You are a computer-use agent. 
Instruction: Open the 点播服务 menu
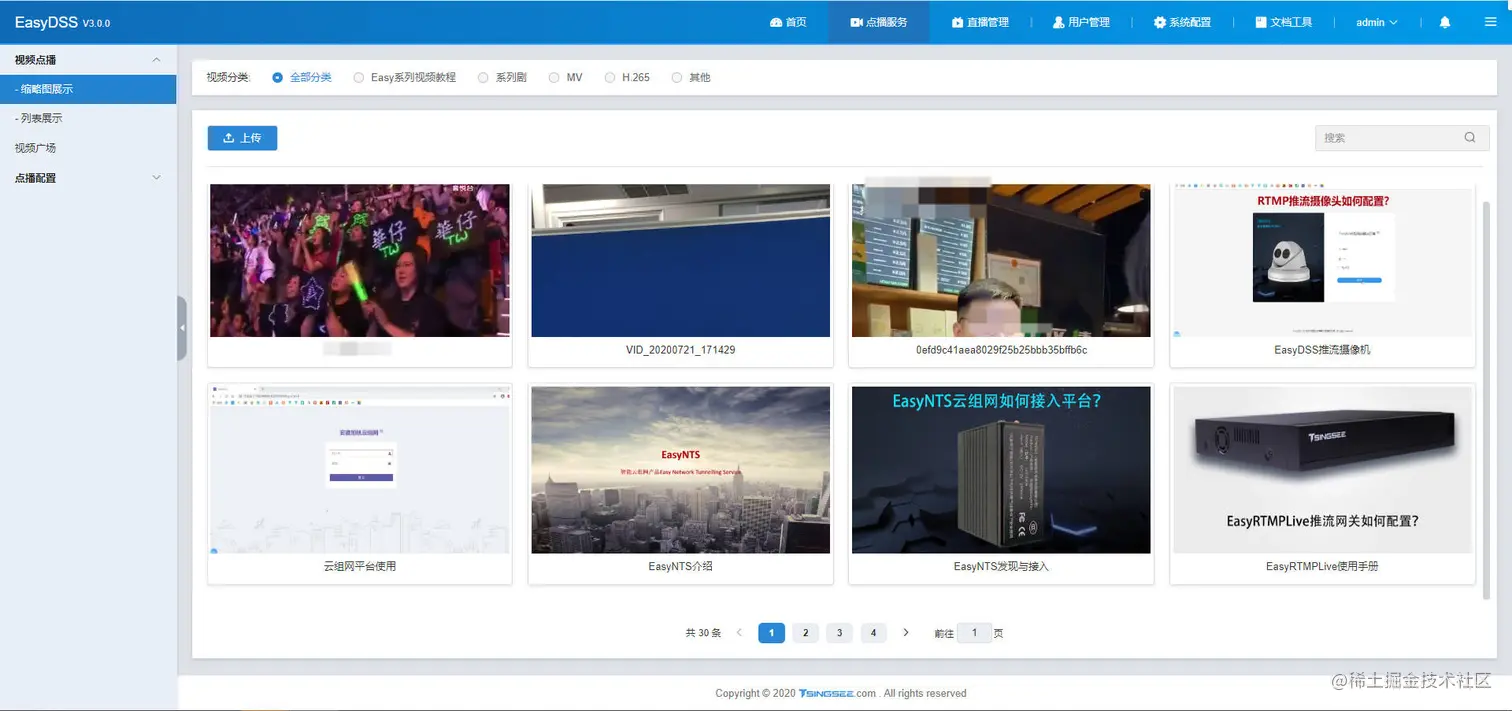[879, 22]
